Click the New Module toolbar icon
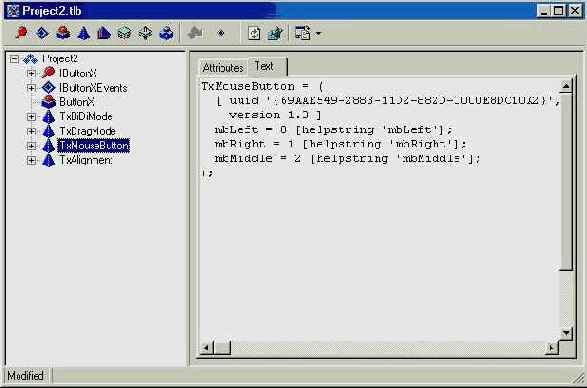This screenshot has height=388, width=587. pyautogui.click(x=166, y=33)
